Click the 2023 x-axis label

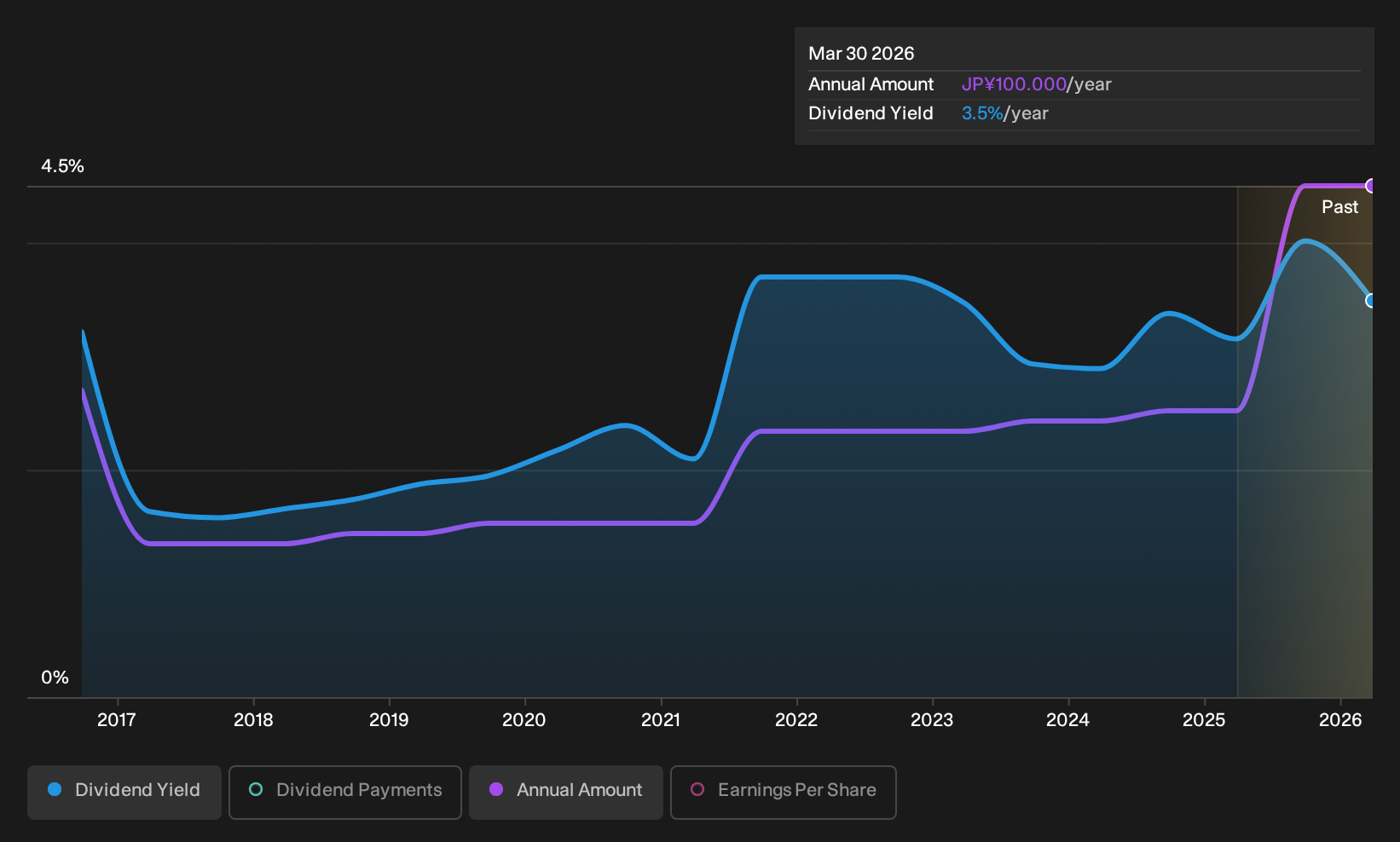(x=932, y=720)
